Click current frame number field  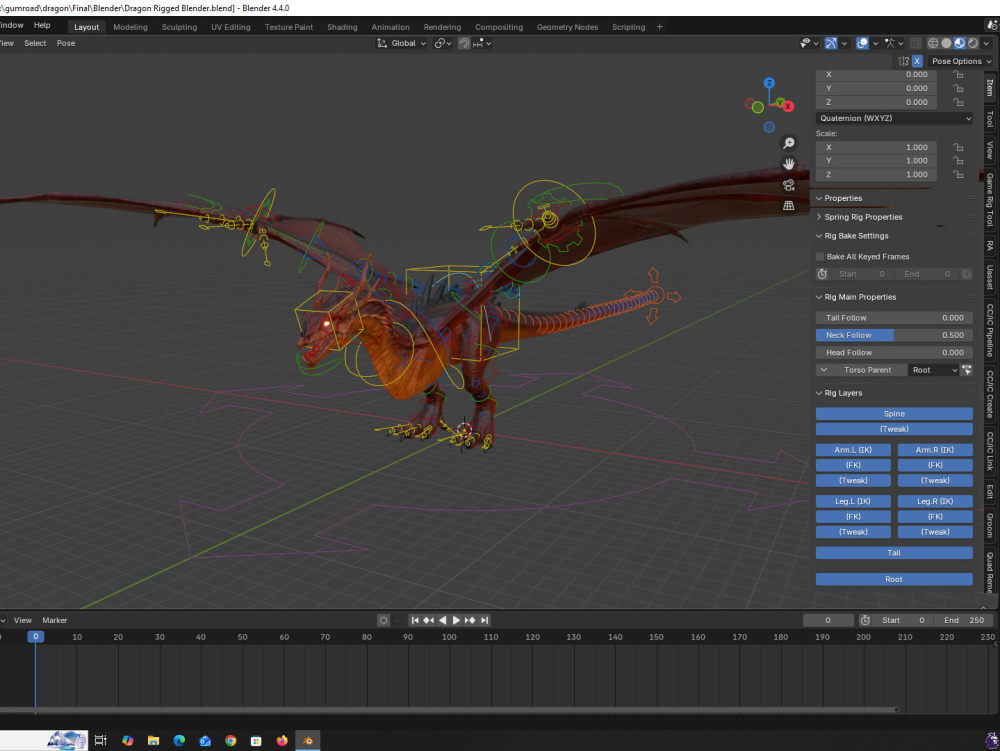click(x=828, y=620)
